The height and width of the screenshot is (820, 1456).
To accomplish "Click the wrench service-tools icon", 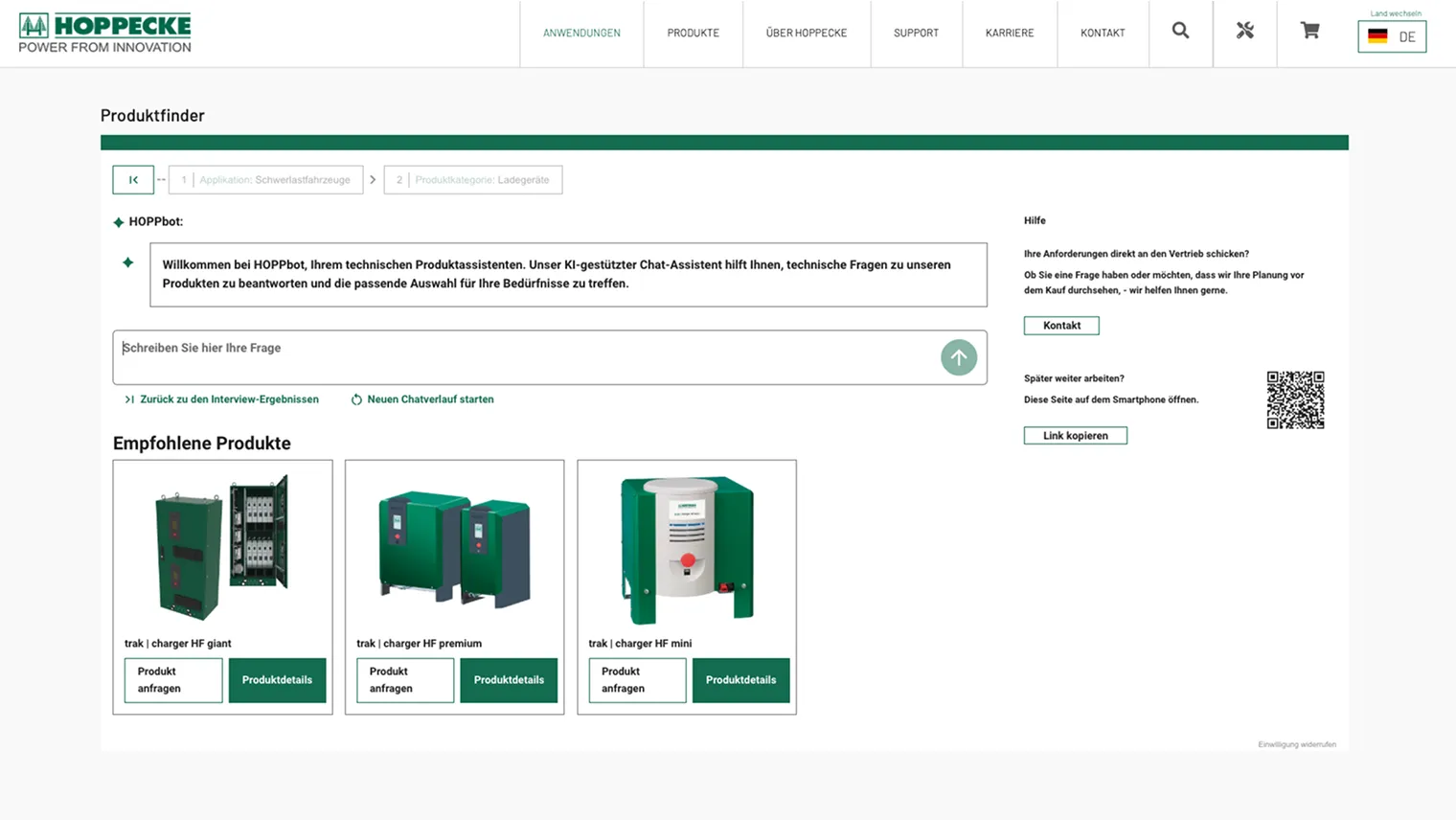I will [1244, 32].
